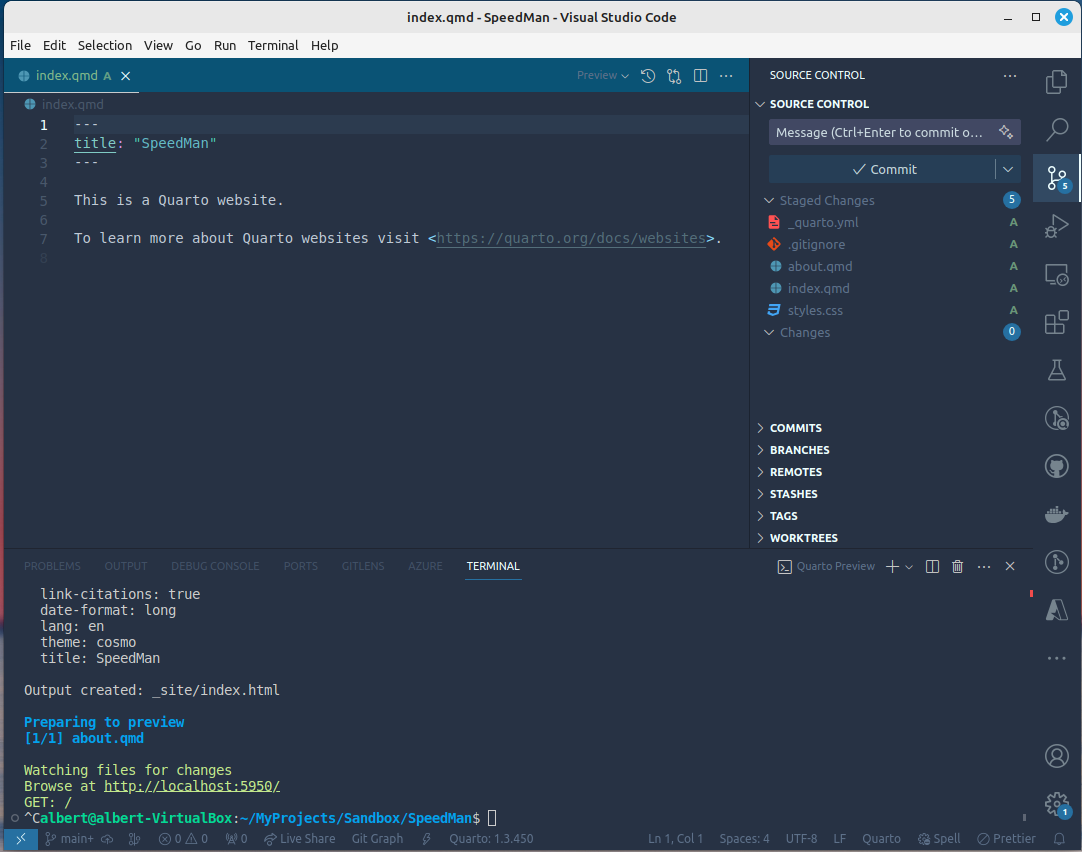Generate commit message with sparkle icon
1082x852 pixels.
click(x=1005, y=132)
